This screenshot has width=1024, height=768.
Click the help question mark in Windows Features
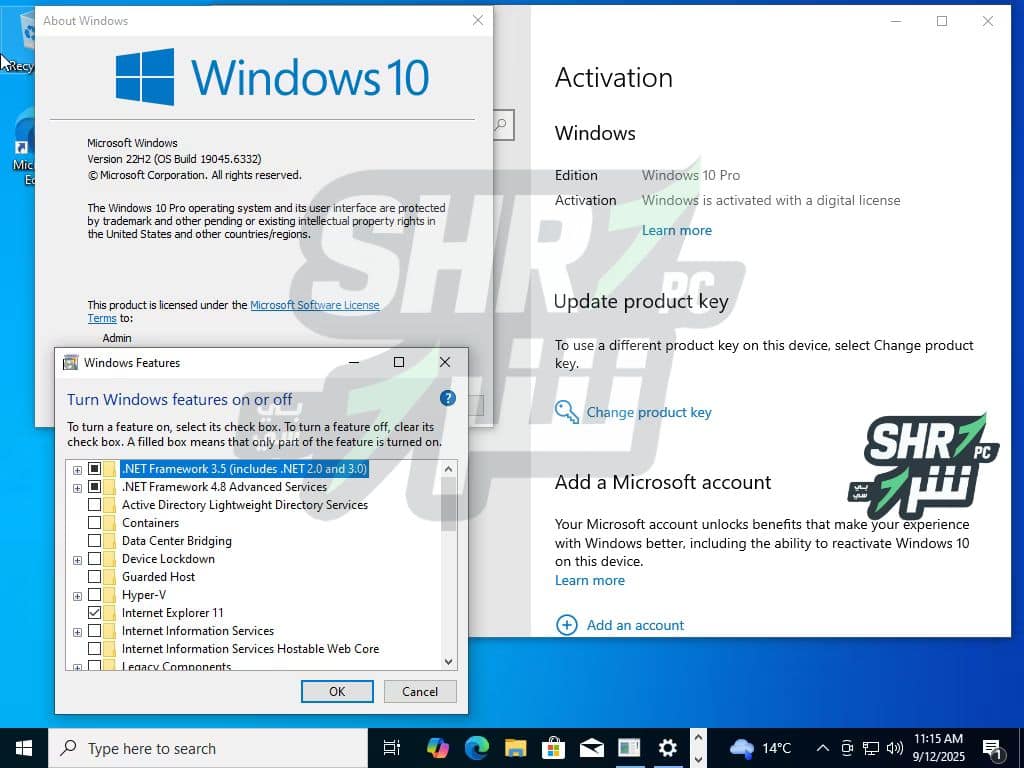pos(447,398)
